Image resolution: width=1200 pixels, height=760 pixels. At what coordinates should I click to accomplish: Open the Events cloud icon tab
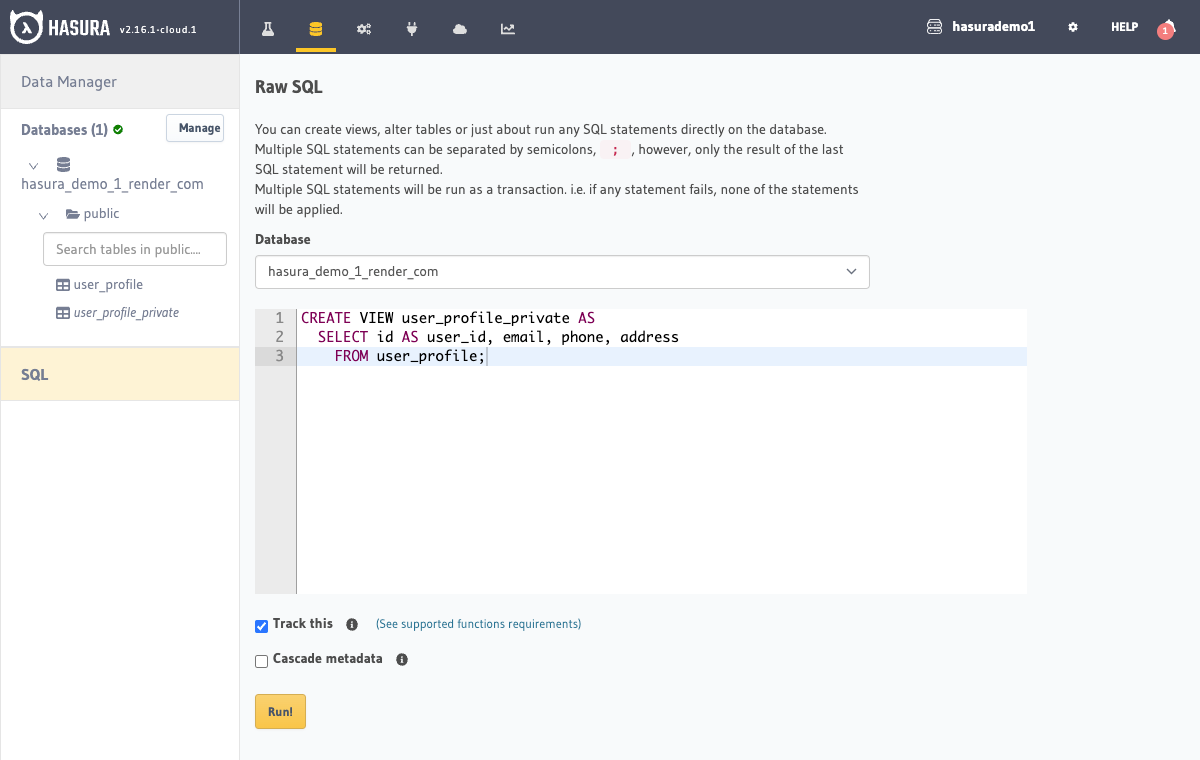(460, 29)
